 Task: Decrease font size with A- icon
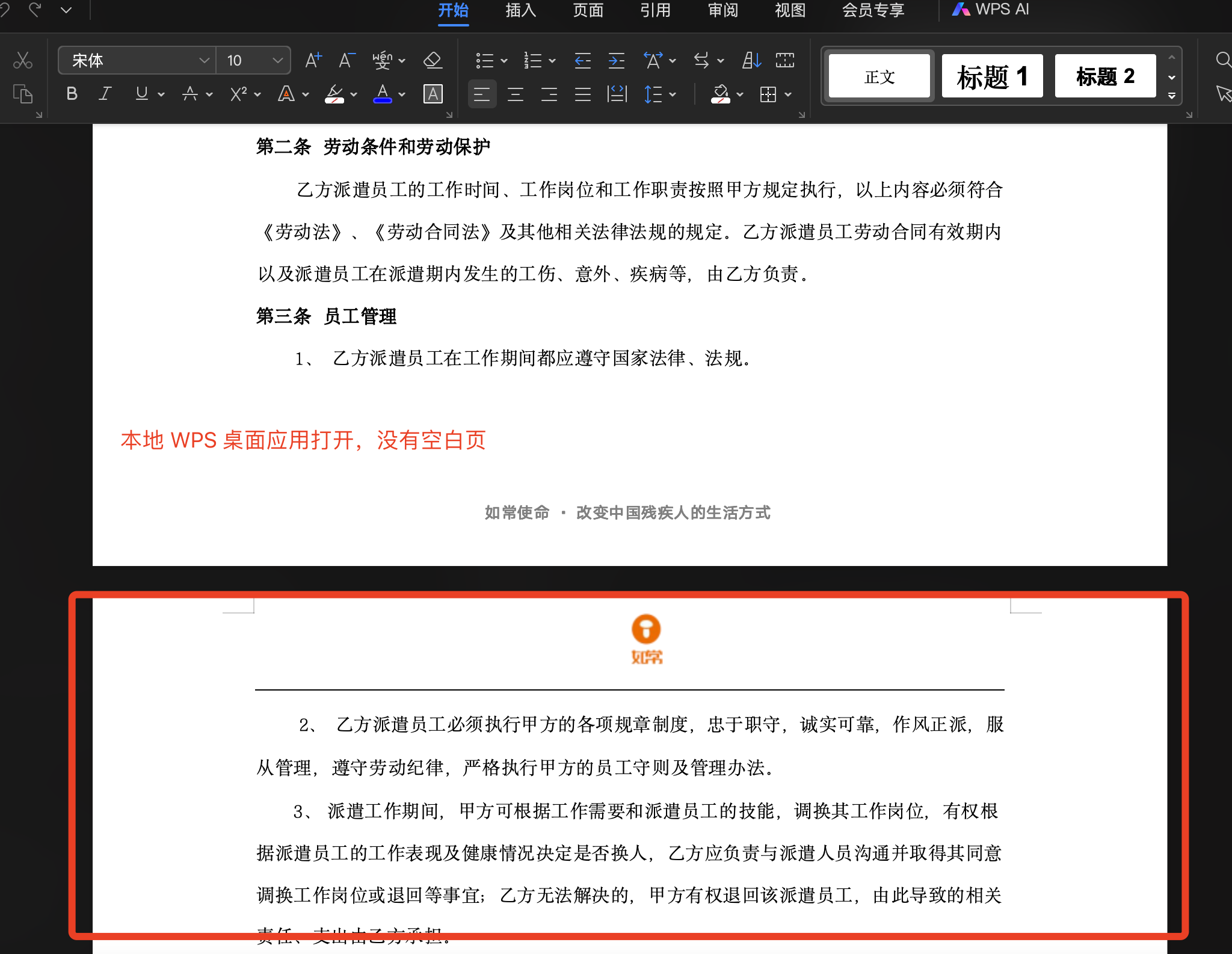tap(346, 60)
